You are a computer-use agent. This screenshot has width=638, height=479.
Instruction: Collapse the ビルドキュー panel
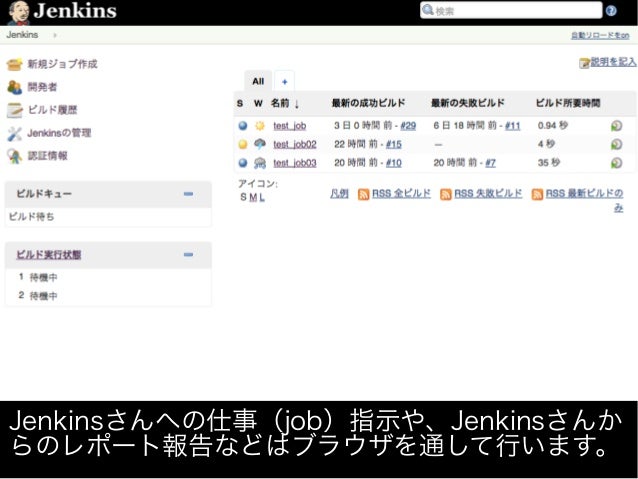[188, 194]
